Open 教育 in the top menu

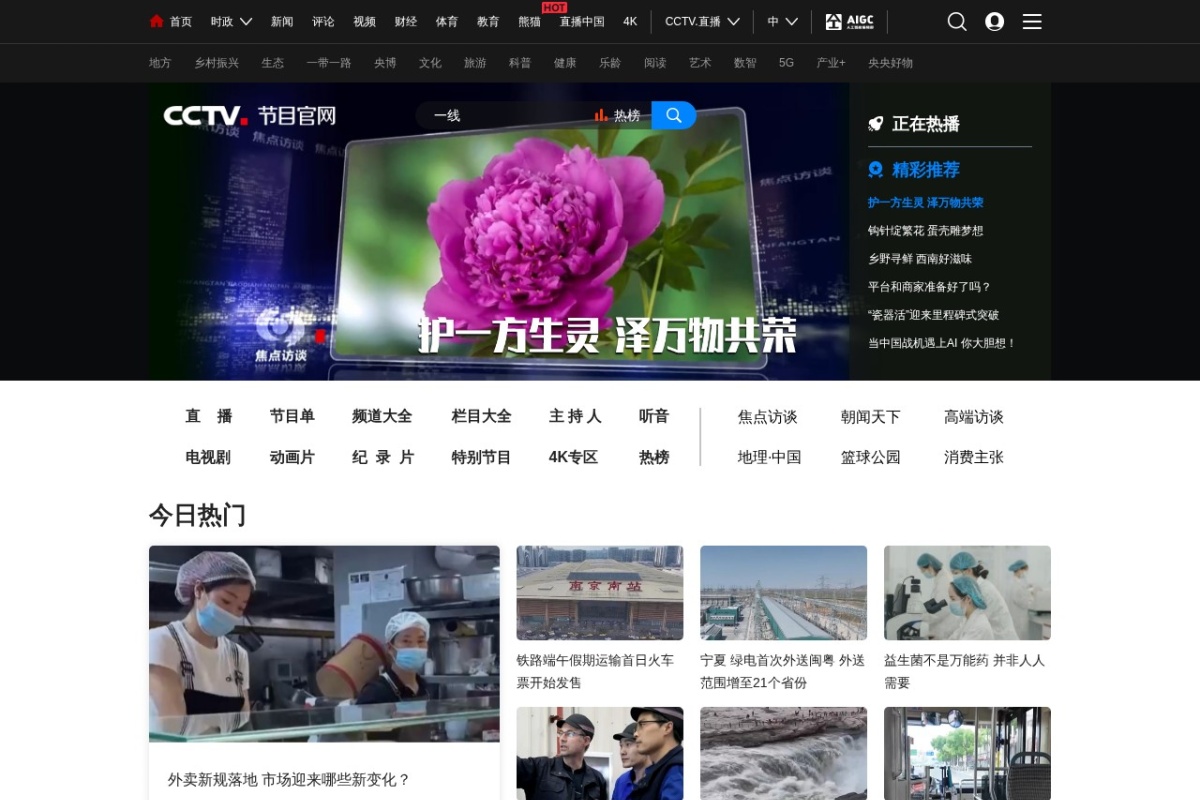488,21
